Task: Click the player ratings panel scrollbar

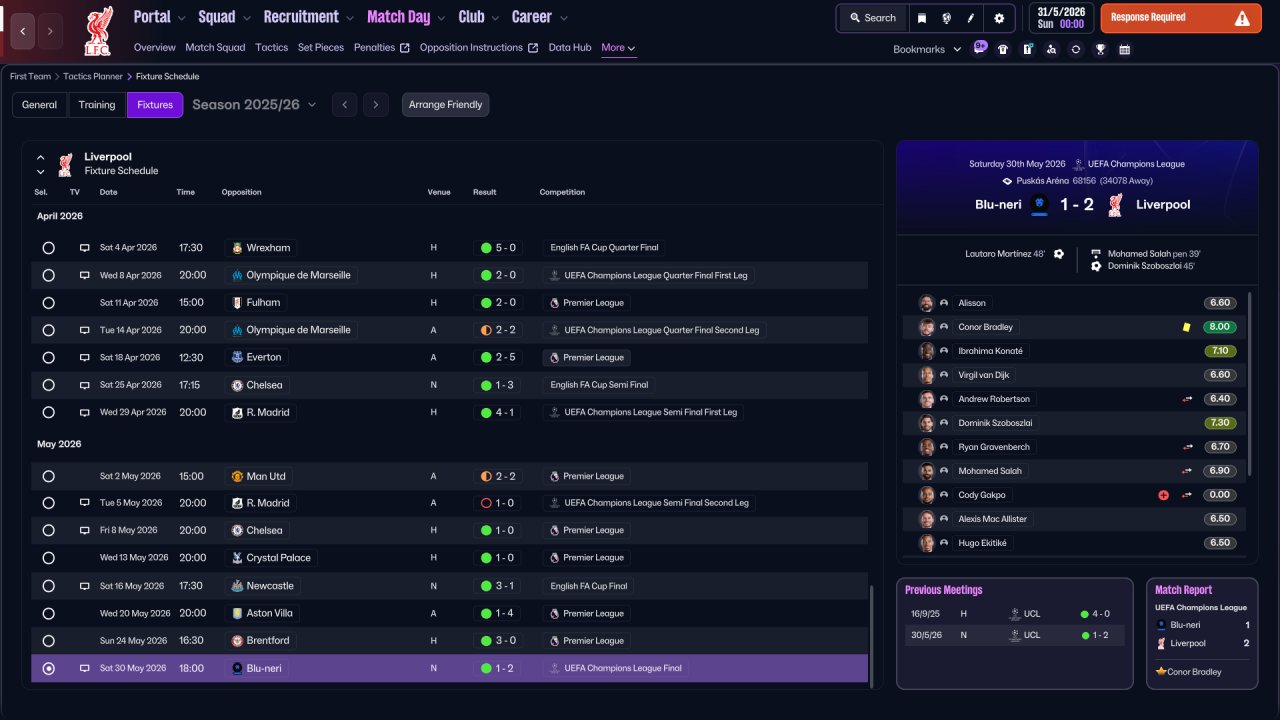Action: (1250, 383)
